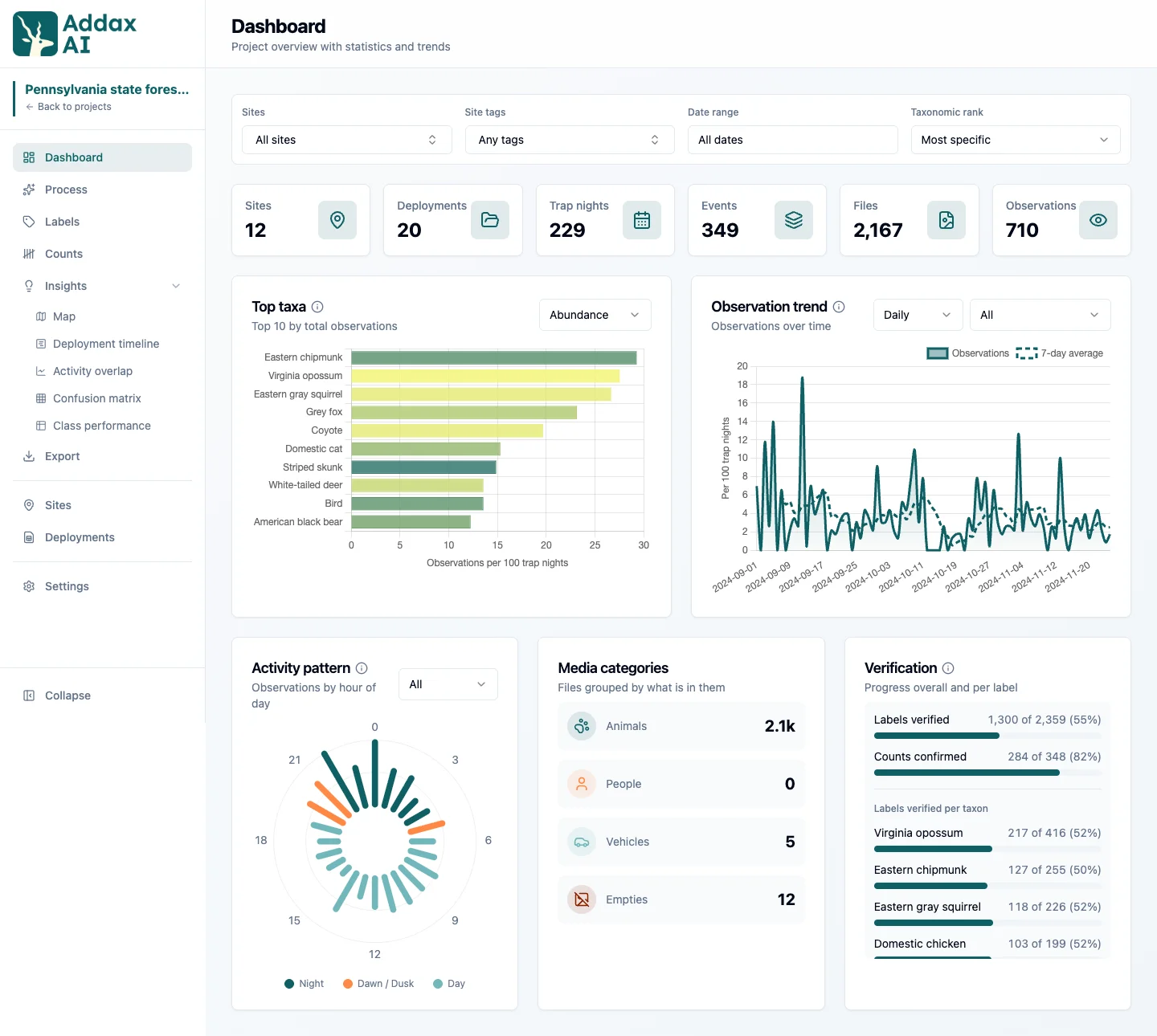1157x1036 pixels.
Task: Click the All dates date range field
Action: tap(792, 140)
